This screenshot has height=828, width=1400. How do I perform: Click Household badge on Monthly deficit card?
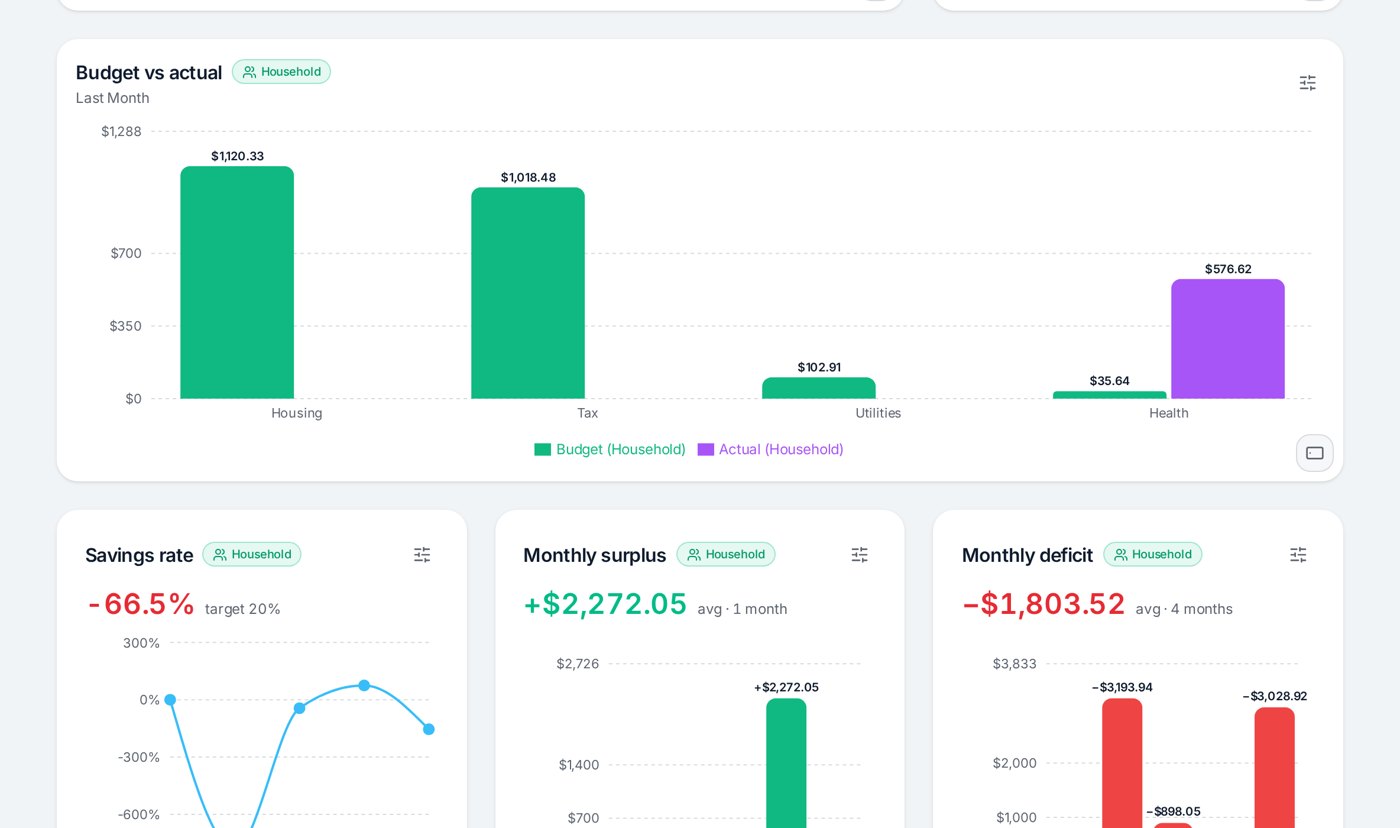coord(1152,554)
